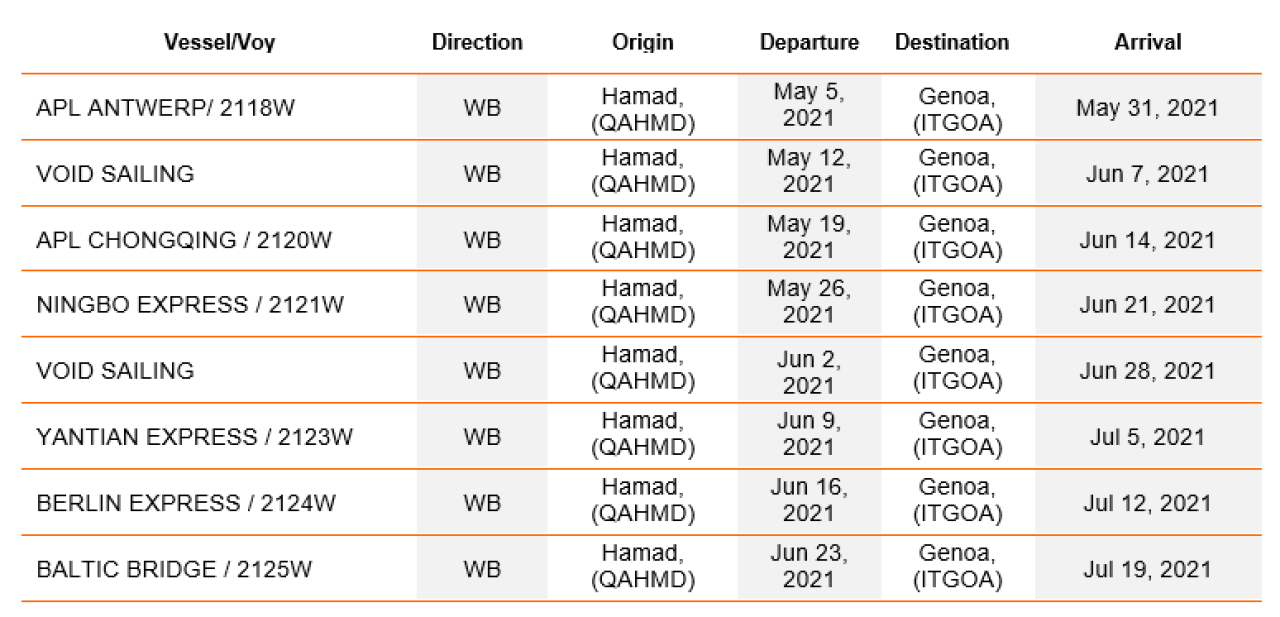Click the May 12, 2021 departure cell
The height and width of the screenshot is (617, 1280).
809,172
